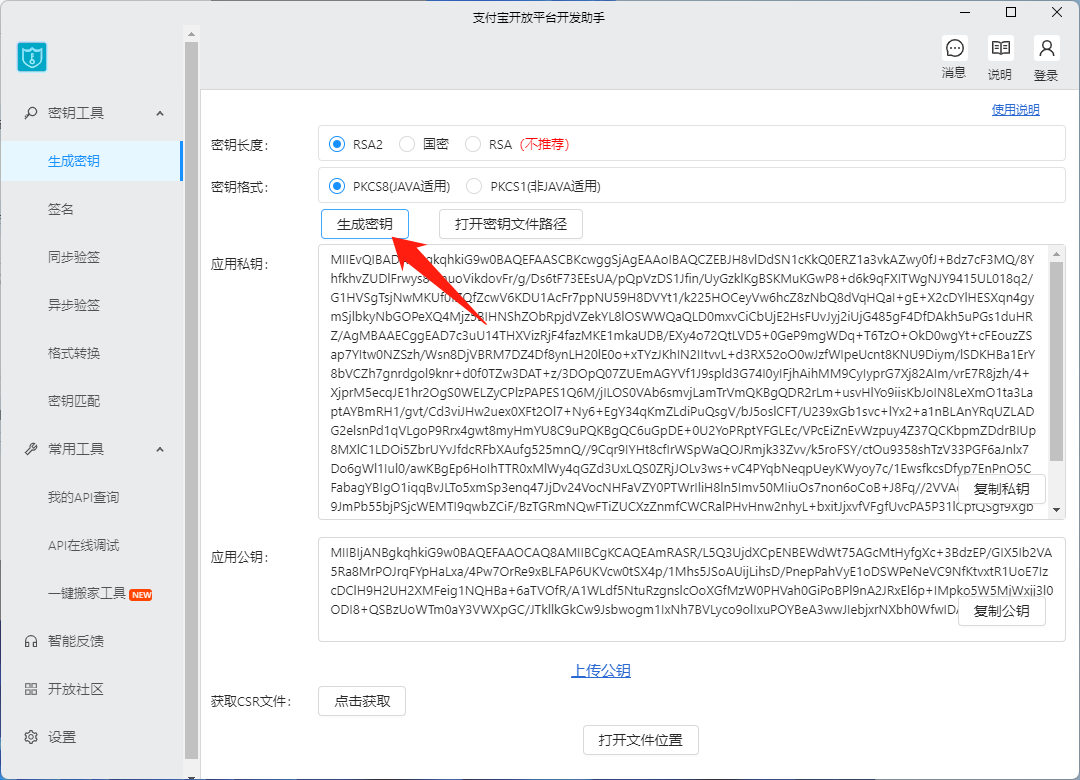
Task: Click sidebar scrollbar up arrow
Action: click(x=191, y=34)
